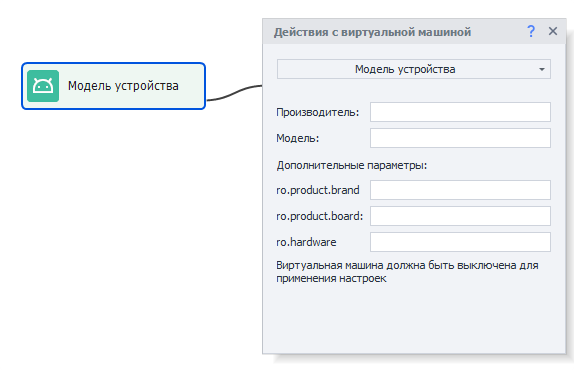The width and height of the screenshot is (574, 370).
Task: Click the dialog title Действия с виртуальной машиной
Action: tap(372, 32)
